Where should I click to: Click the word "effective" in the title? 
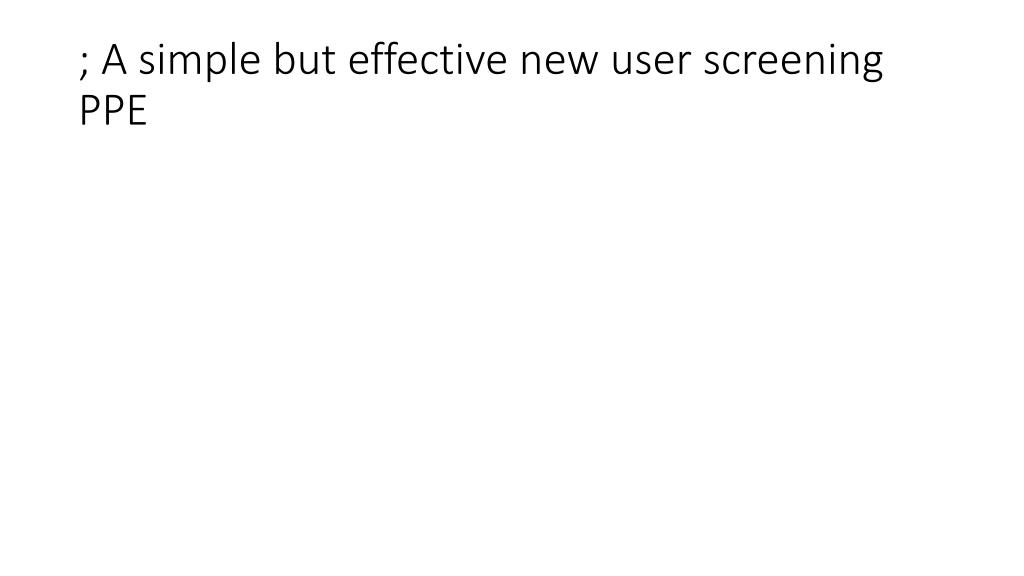427,59
